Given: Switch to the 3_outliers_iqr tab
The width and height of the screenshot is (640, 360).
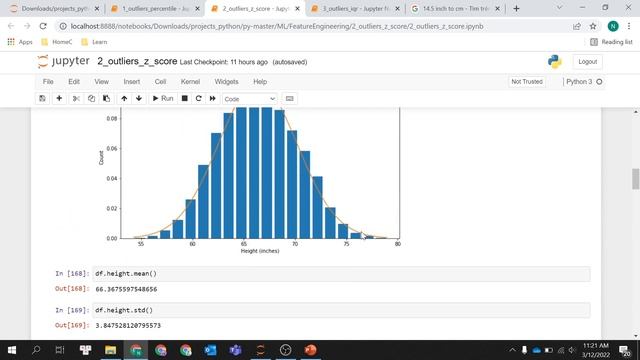Looking at the screenshot, I should [355, 9].
